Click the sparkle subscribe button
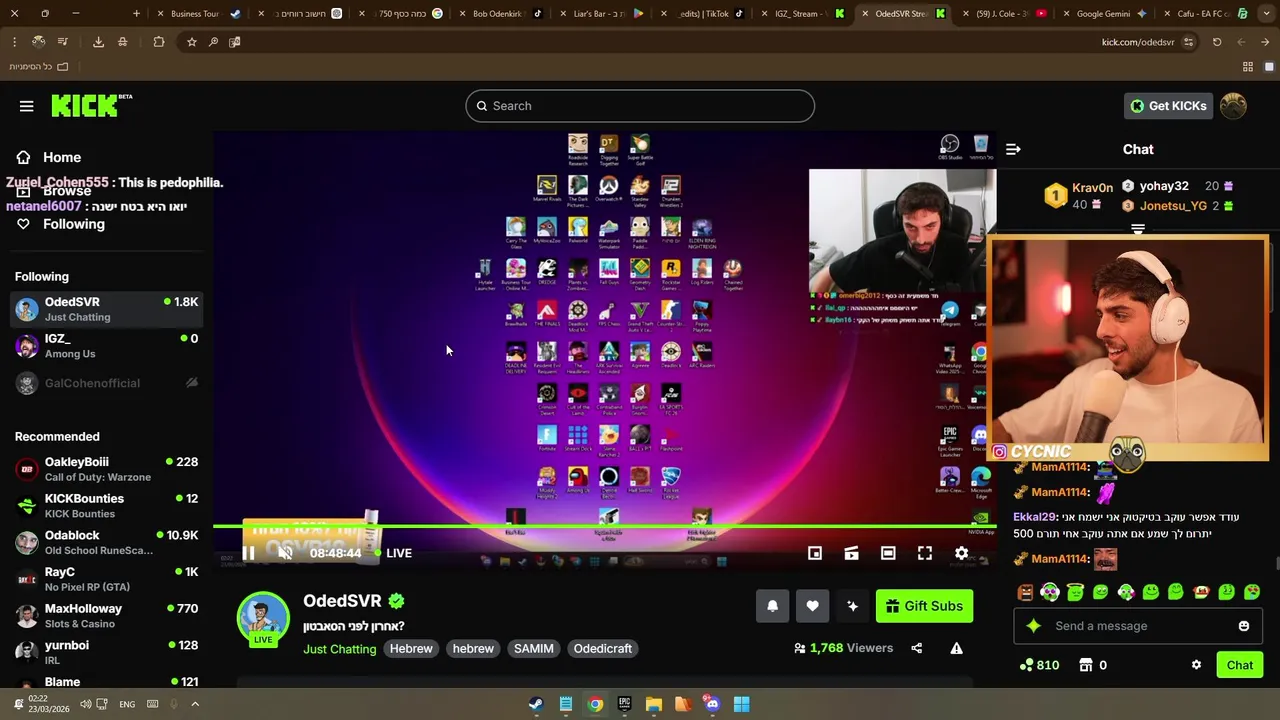This screenshot has width=1280, height=720. pyautogui.click(x=852, y=606)
